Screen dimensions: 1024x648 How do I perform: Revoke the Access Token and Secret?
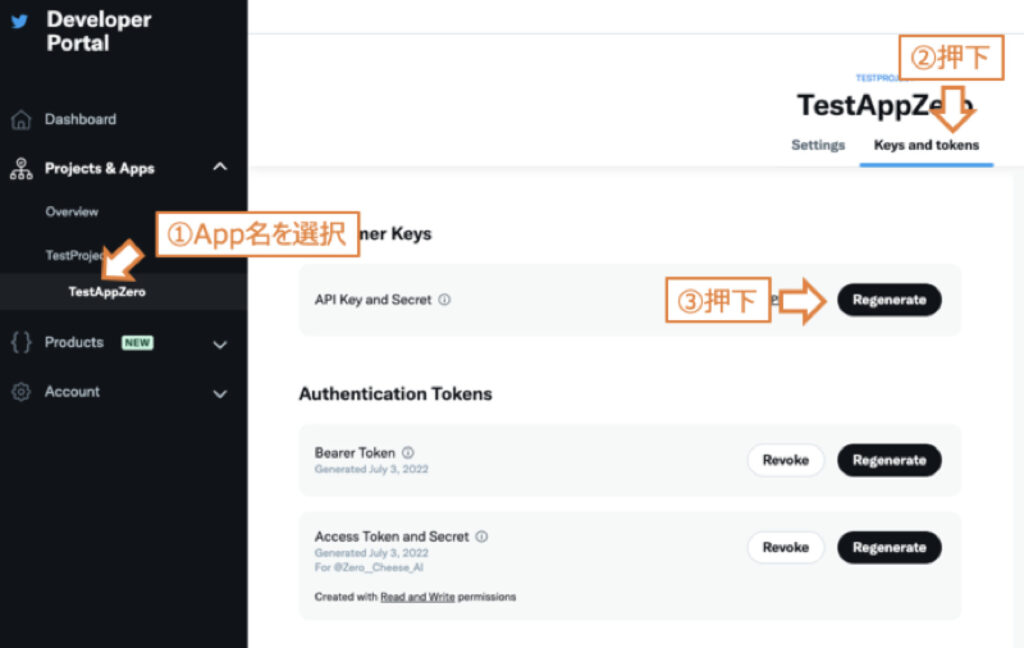point(786,547)
